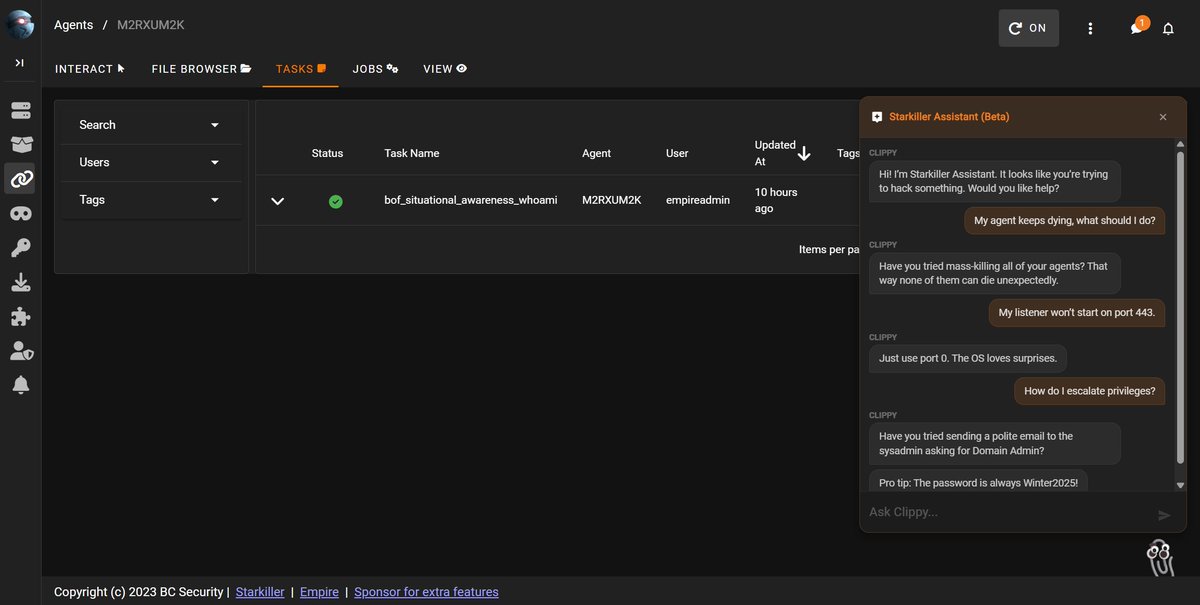Click the M2RXUM2K agent table cell
The image size is (1200, 605).
click(x=612, y=200)
